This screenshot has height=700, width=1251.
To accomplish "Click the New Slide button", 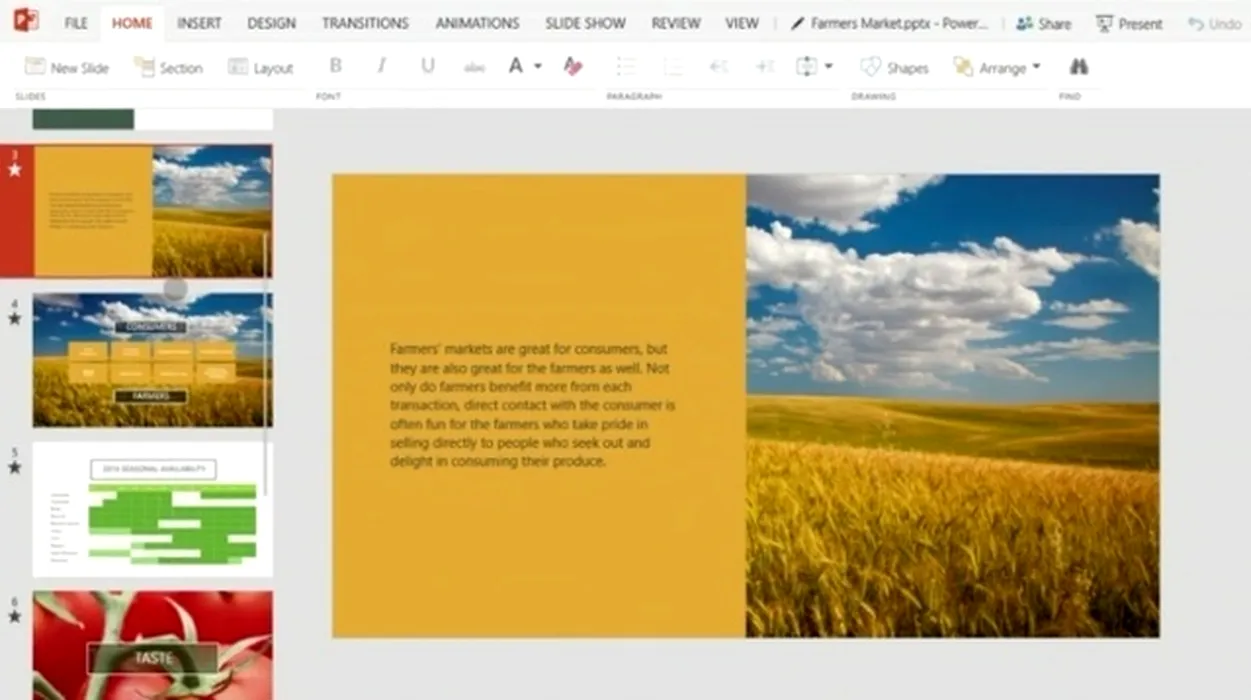I will pyautogui.click(x=67, y=67).
